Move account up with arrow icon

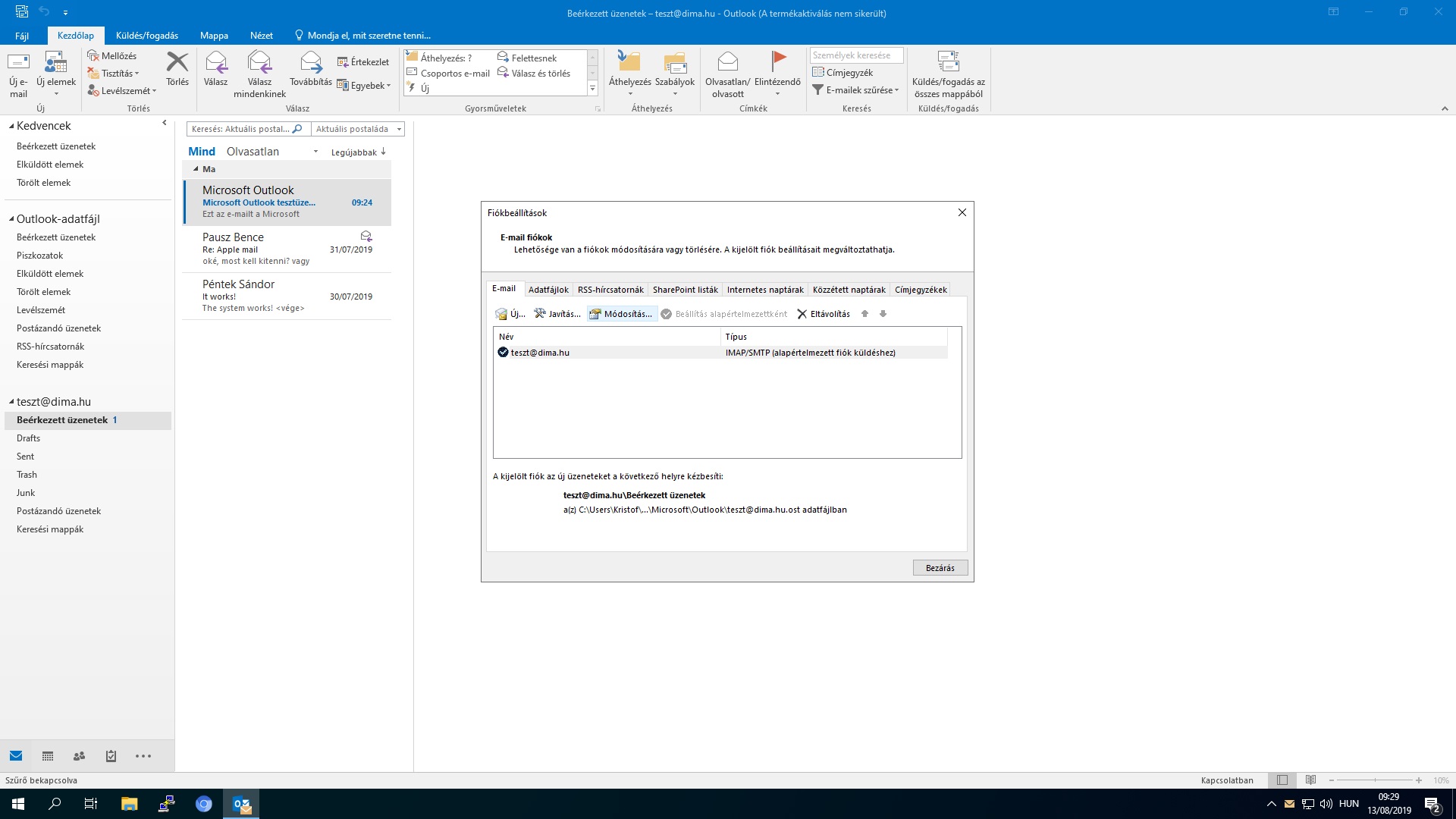(864, 314)
